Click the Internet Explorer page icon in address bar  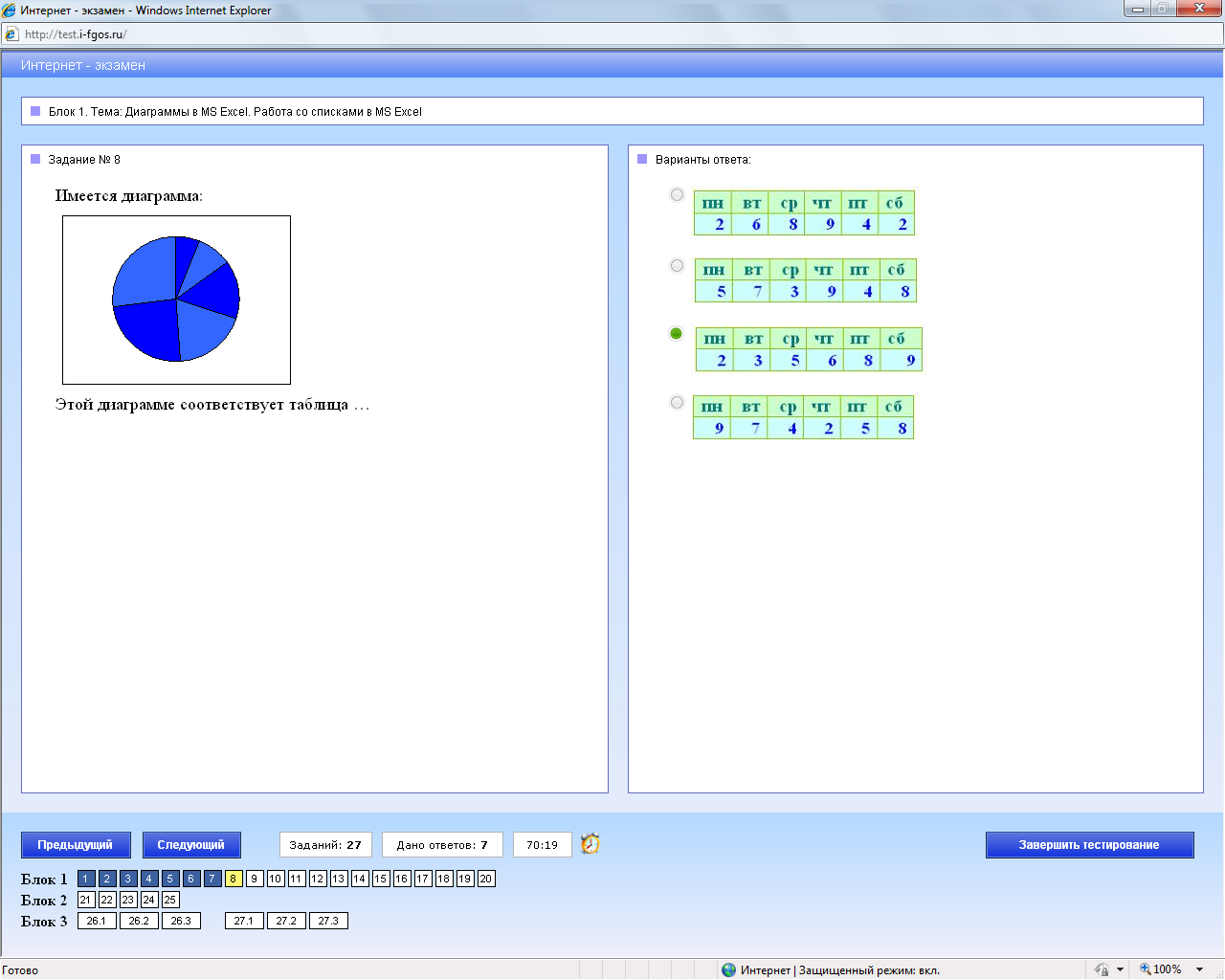[11, 33]
